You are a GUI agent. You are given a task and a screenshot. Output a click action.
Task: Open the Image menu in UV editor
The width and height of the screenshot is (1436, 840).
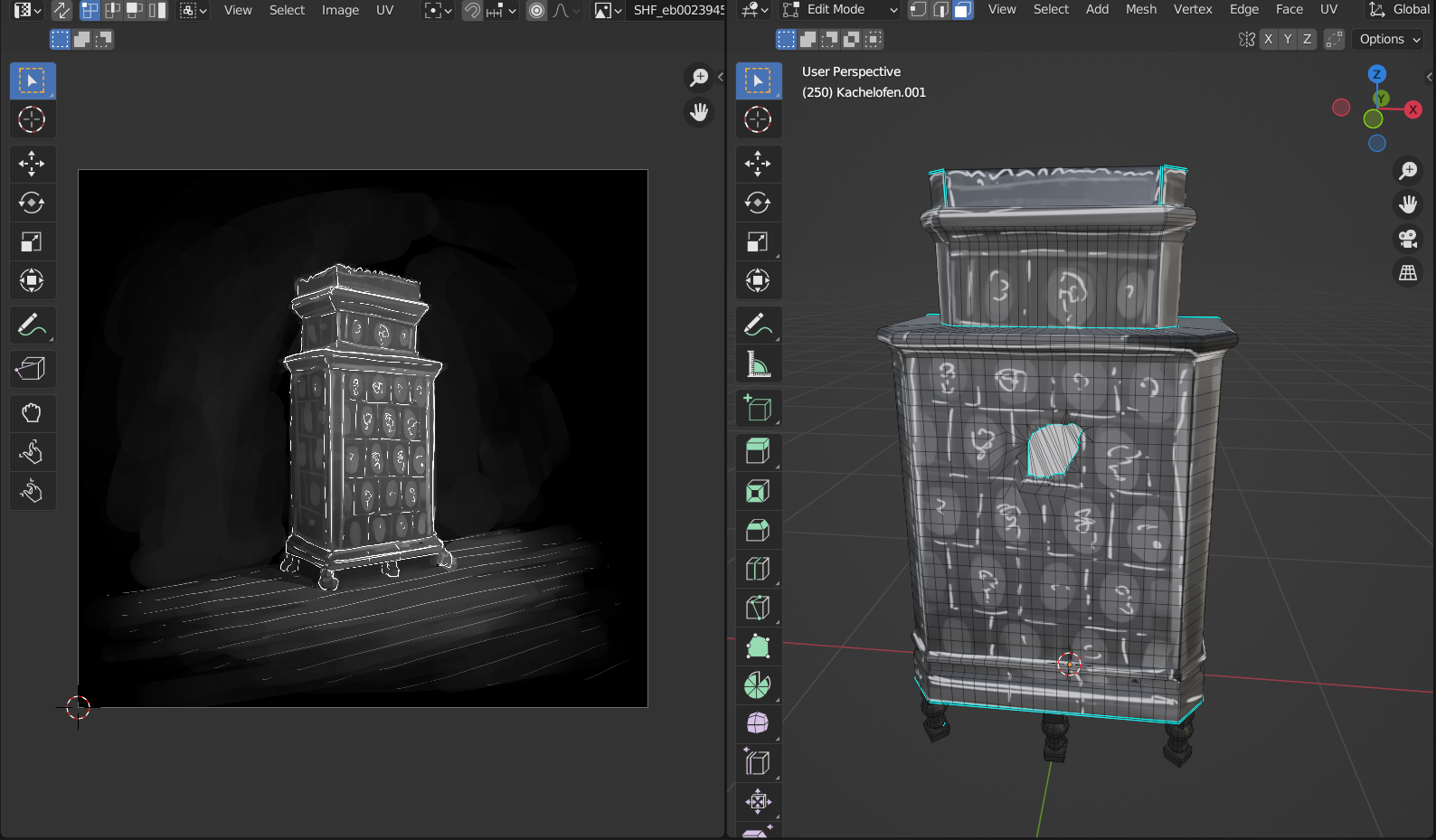[340, 10]
